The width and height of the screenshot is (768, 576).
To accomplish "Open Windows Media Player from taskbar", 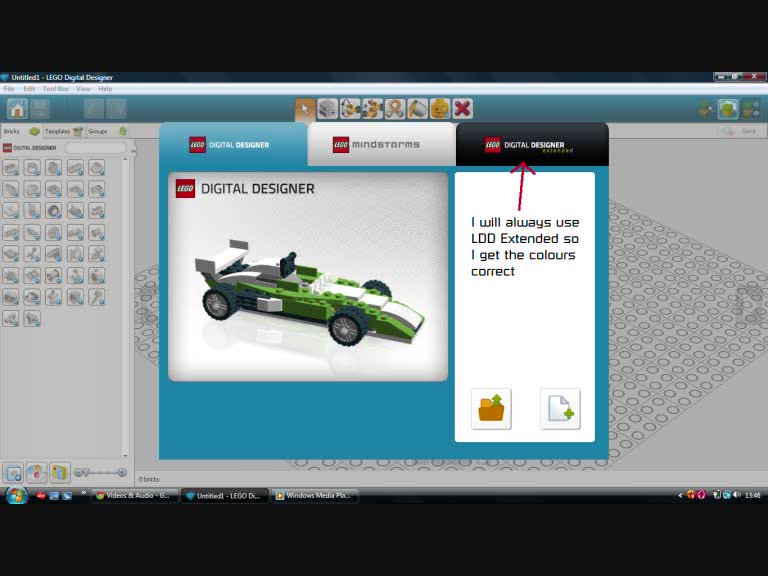I will [x=314, y=495].
